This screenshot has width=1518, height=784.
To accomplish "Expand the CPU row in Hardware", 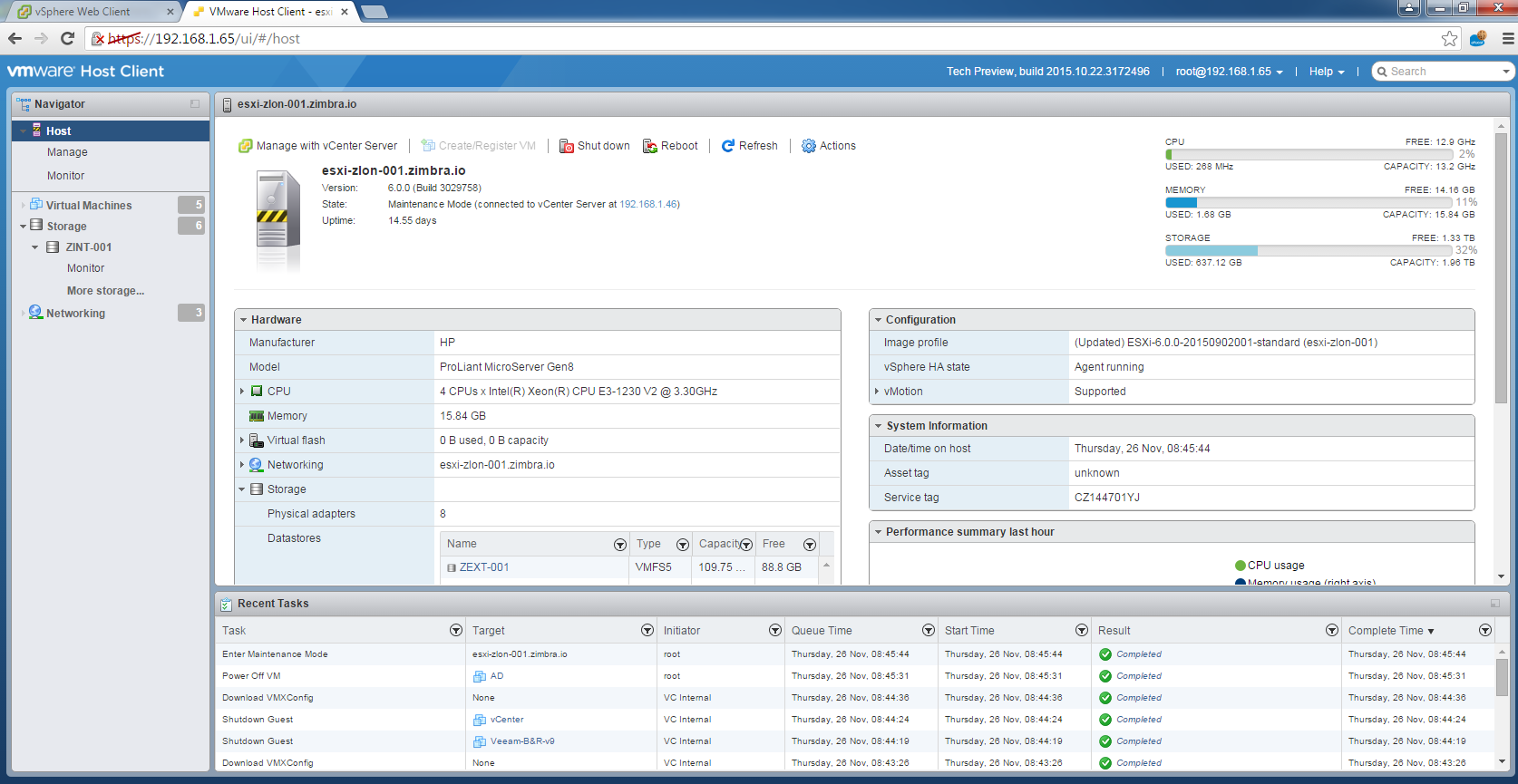I will tap(242, 392).
